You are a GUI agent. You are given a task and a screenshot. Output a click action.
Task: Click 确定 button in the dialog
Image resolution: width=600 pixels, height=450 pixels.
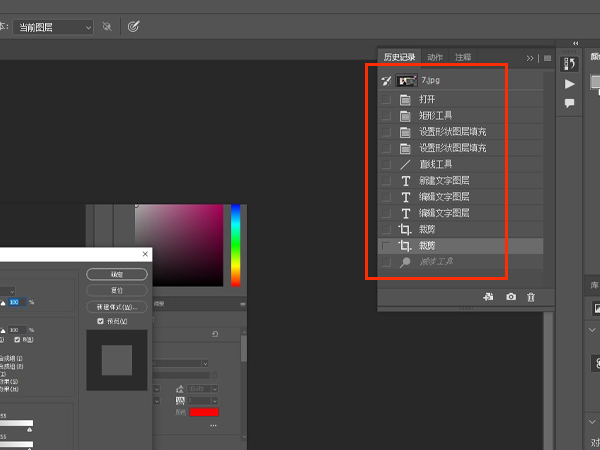click(x=117, y=274)
